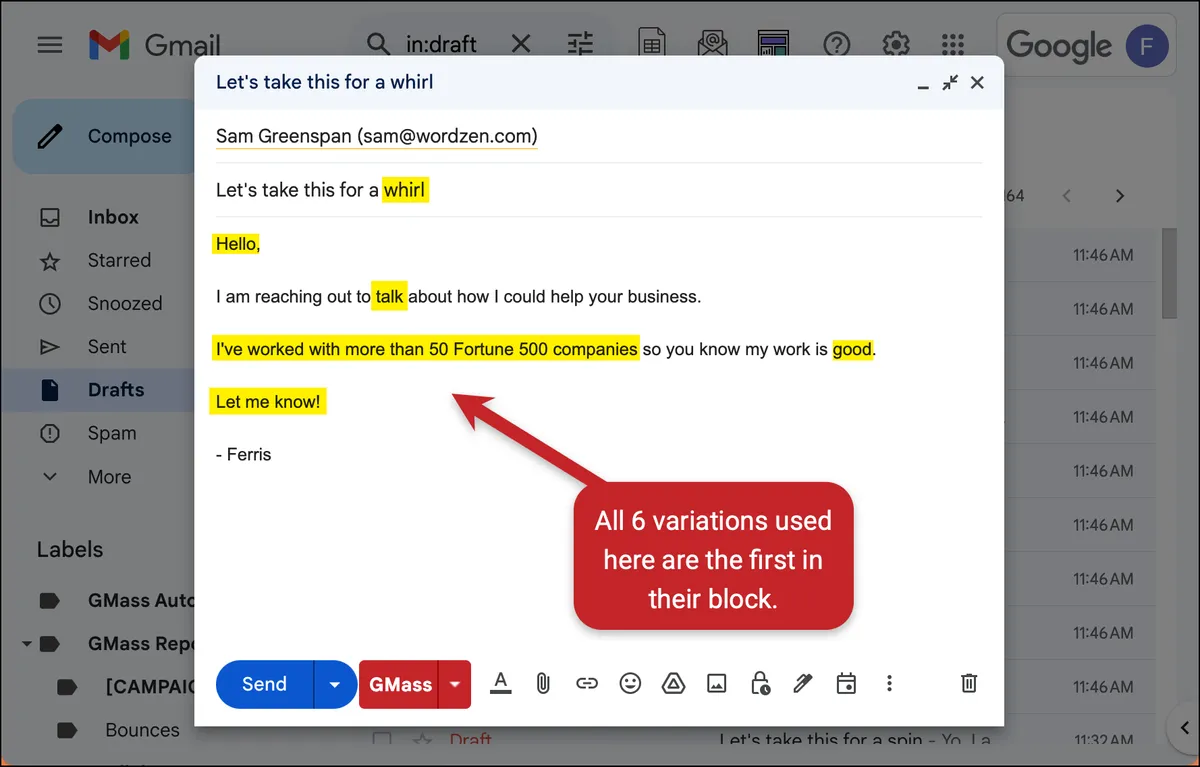Open more options three-dot menu in compose

(889, 684)
